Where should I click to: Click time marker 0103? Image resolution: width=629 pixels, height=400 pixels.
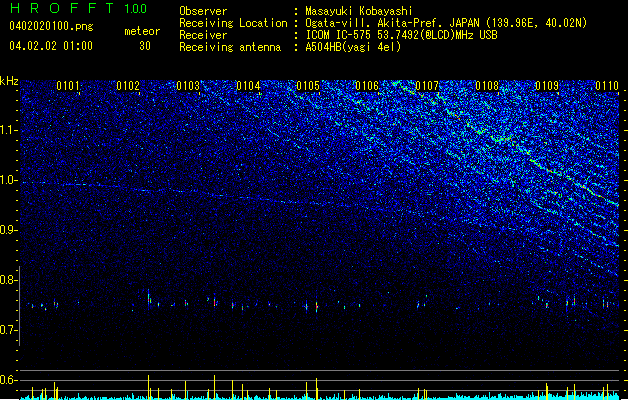click(188, 86)
